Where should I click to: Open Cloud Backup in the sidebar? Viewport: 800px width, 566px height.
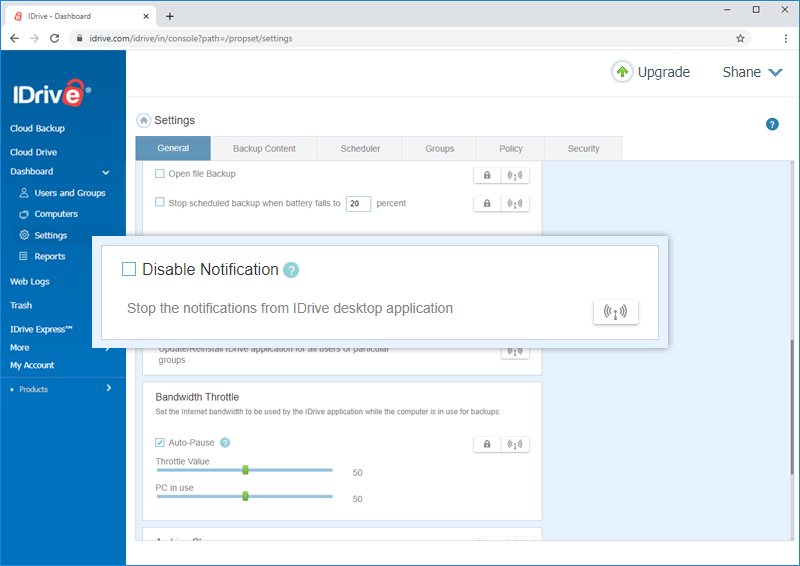coord(37,129)
